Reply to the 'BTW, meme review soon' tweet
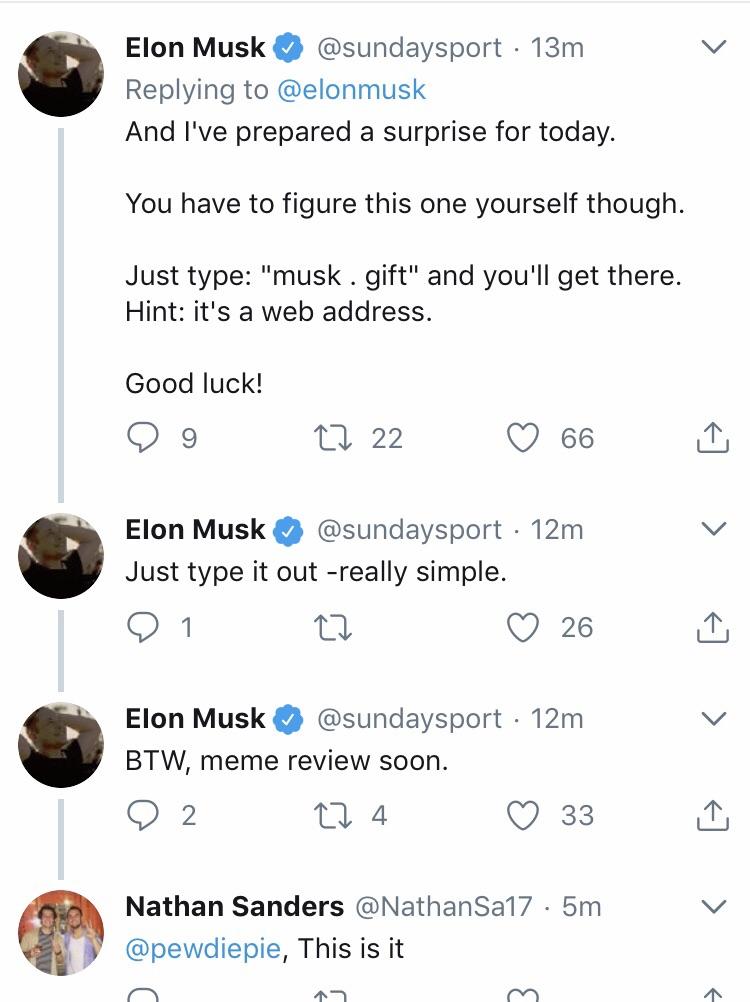This screenshot has height=1002, width=750. [x=141, y=816]
